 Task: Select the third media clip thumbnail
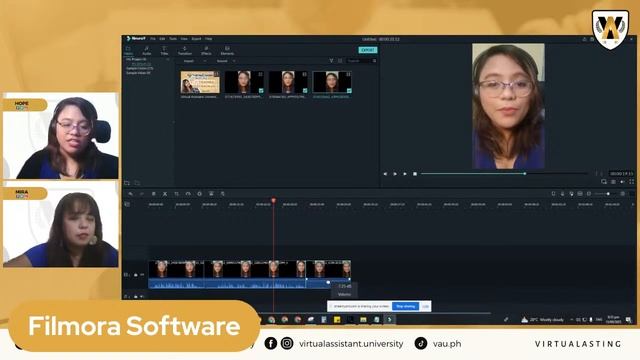point(288,82)
